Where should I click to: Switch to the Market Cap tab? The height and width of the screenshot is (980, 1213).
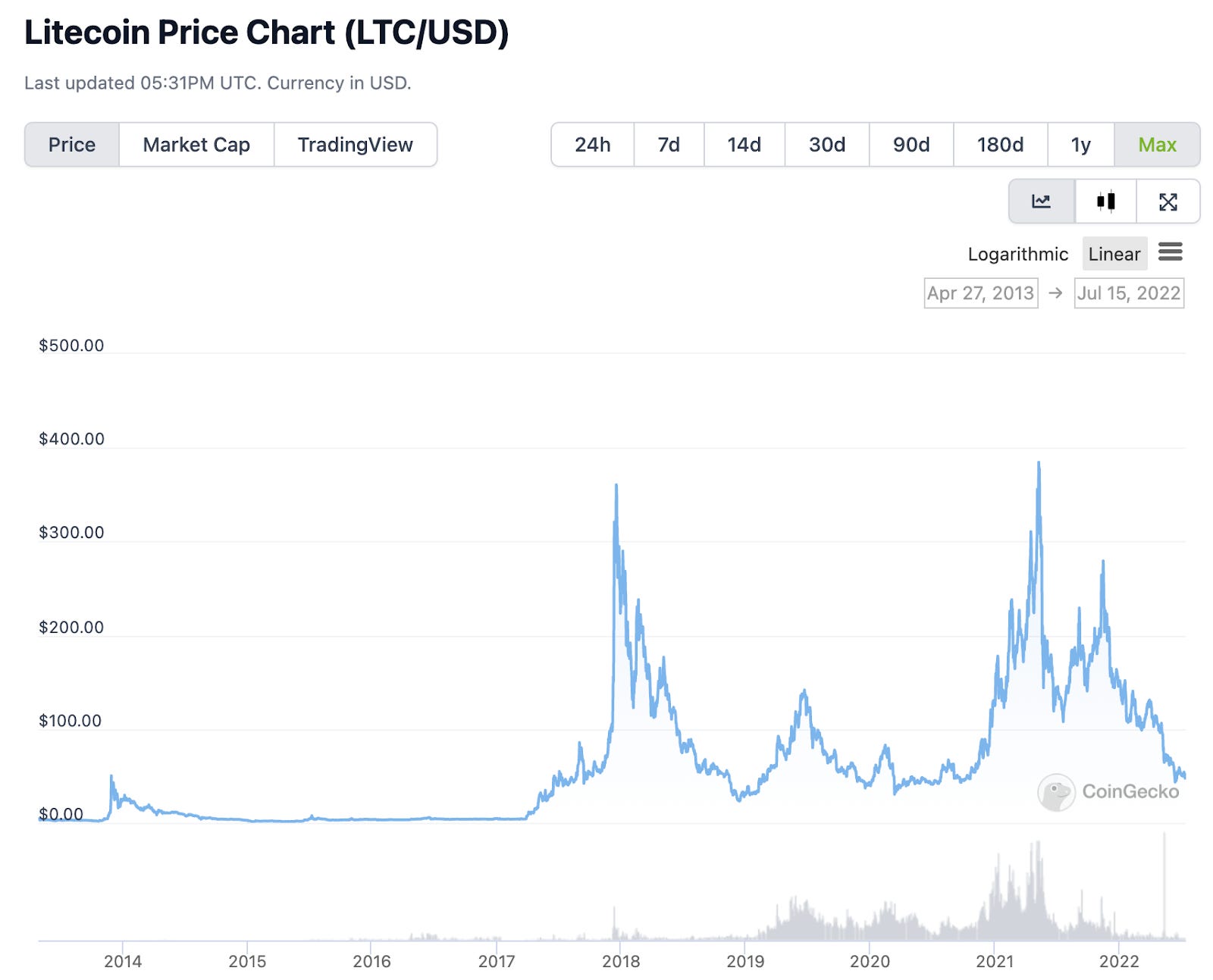tap(196, 144)
